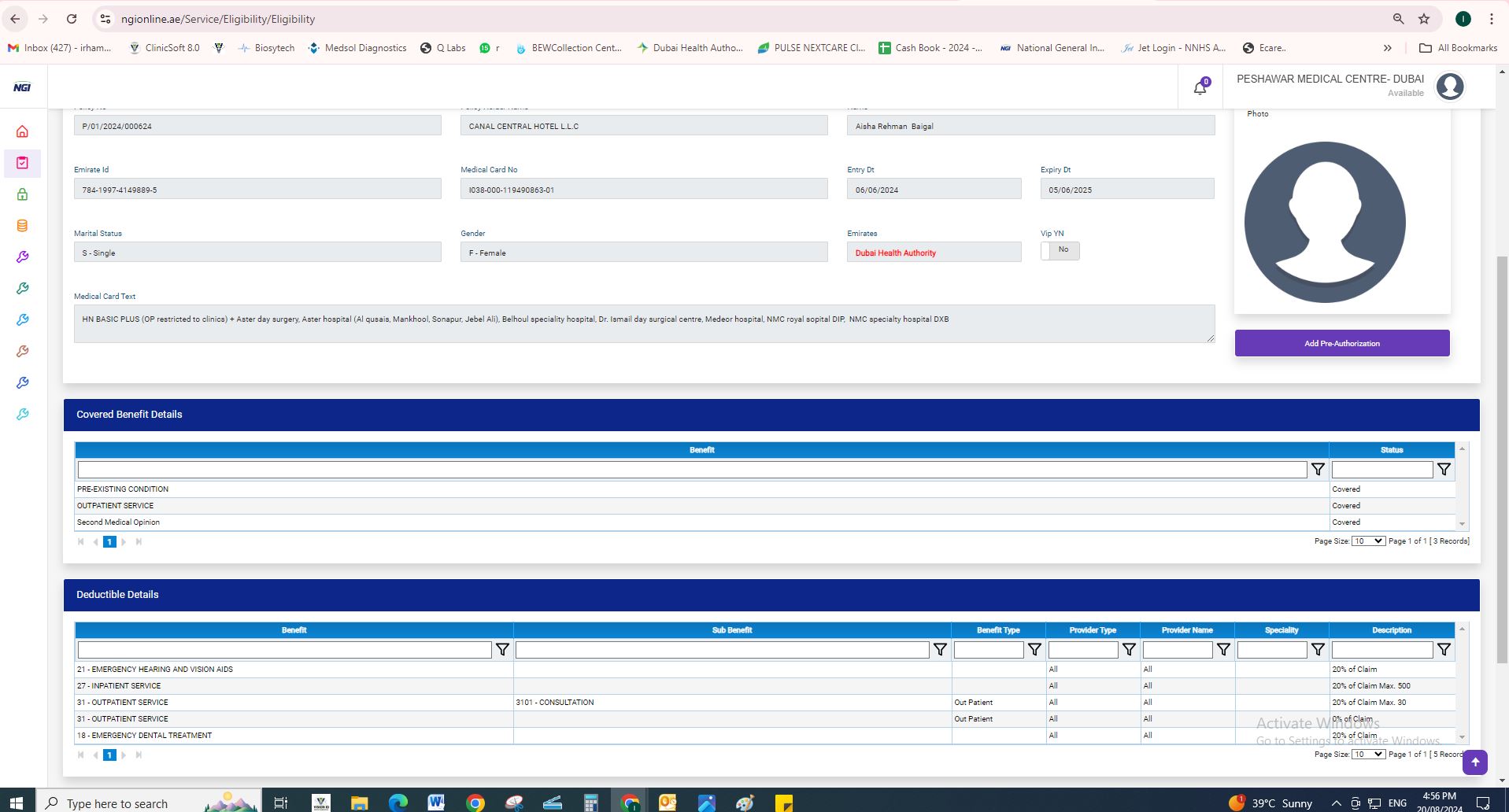Click the orange database icon in sidebar
Viewport: 1509px width, 812px height.
coord(22,226)
